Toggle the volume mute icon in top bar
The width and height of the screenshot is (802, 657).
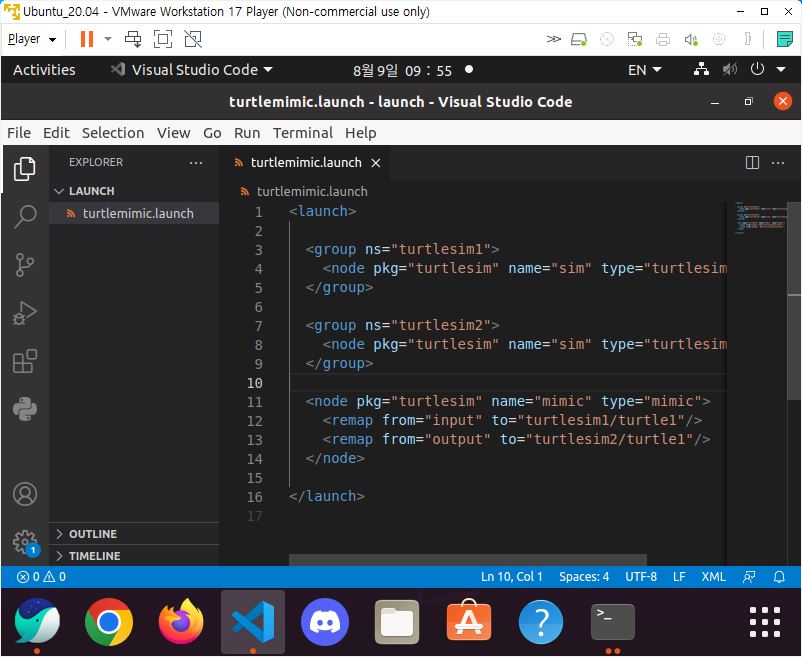pos(729,70)
